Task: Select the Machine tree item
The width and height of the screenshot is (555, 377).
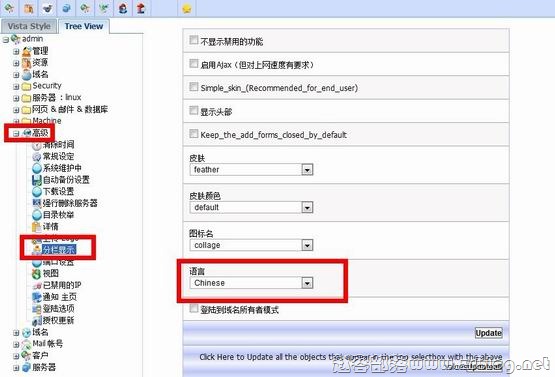Action: [47, 121]
